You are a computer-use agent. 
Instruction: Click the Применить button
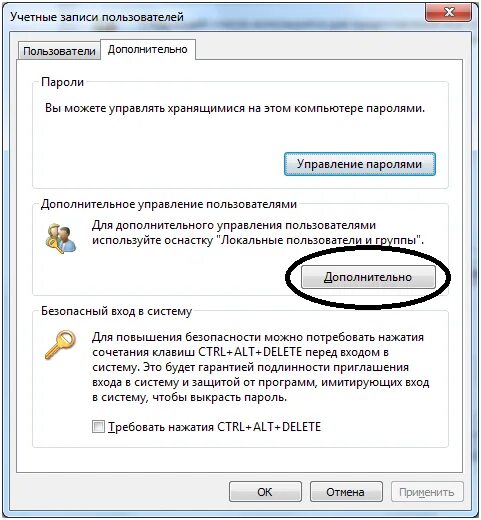[x=427, y=492]
